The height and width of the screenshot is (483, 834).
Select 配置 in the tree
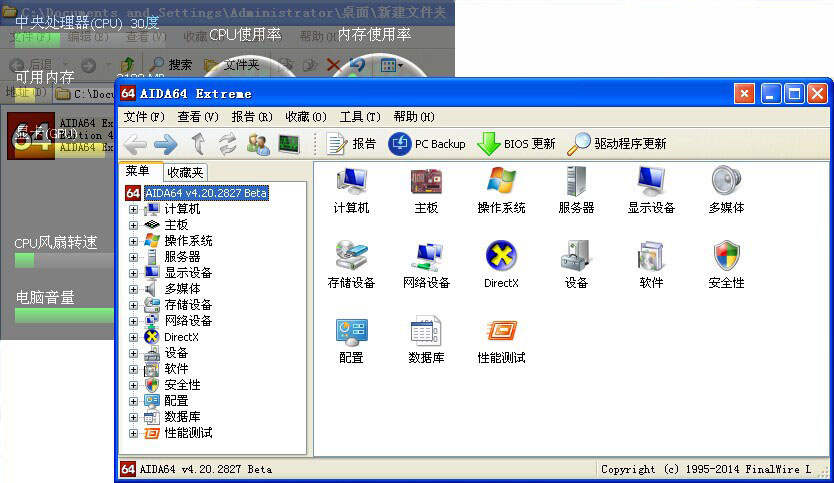click(176, 401)
